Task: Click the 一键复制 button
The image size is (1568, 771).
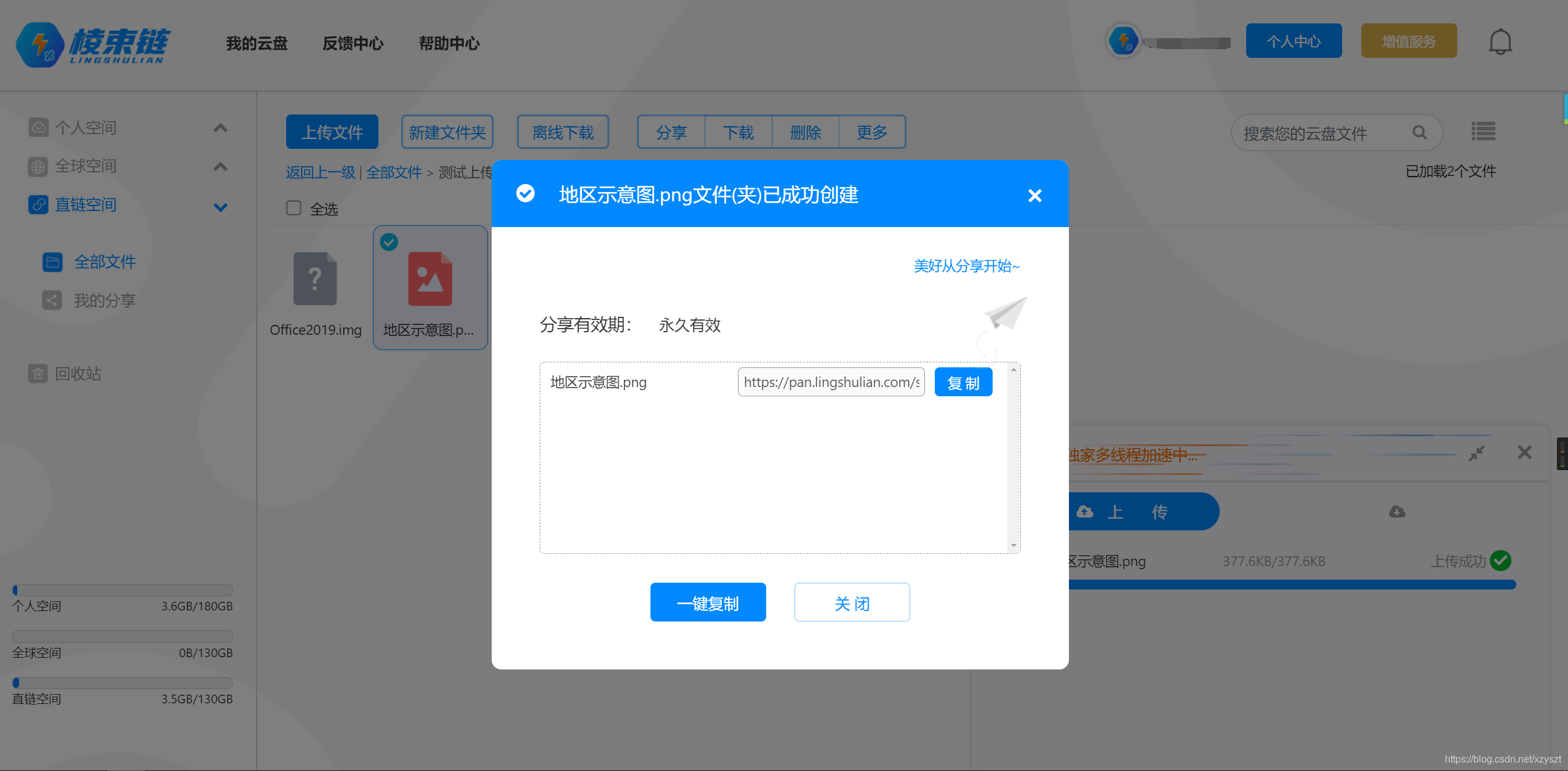Action: (708, 602)
